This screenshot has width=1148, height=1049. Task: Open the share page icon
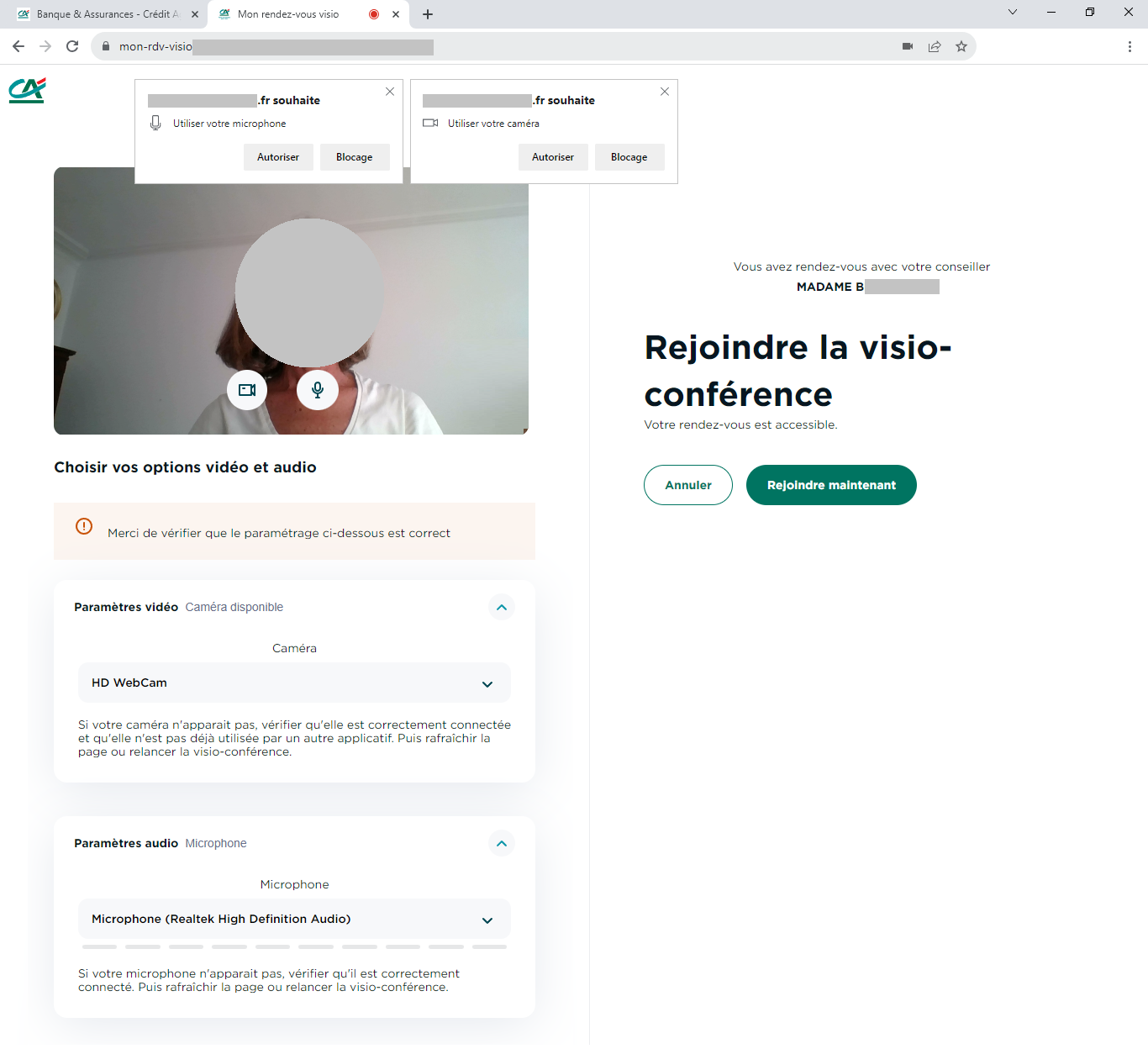(935, 47)
